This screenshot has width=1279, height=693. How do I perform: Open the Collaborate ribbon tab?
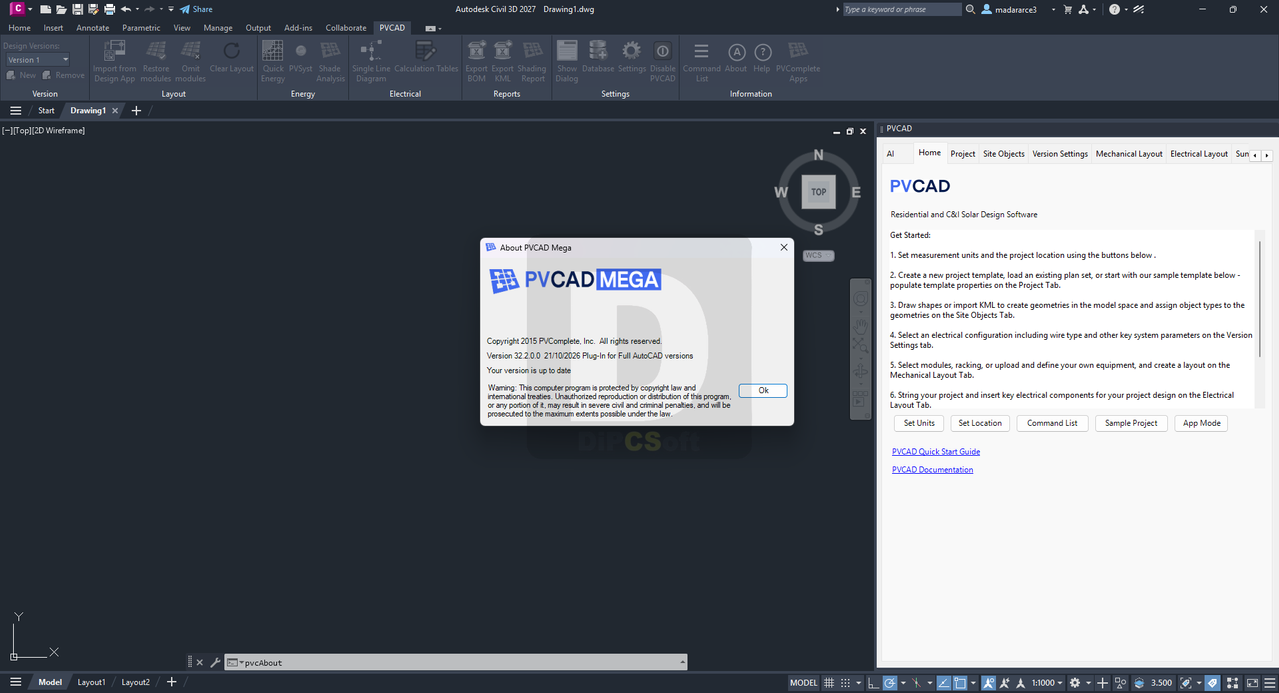[346, 28]
